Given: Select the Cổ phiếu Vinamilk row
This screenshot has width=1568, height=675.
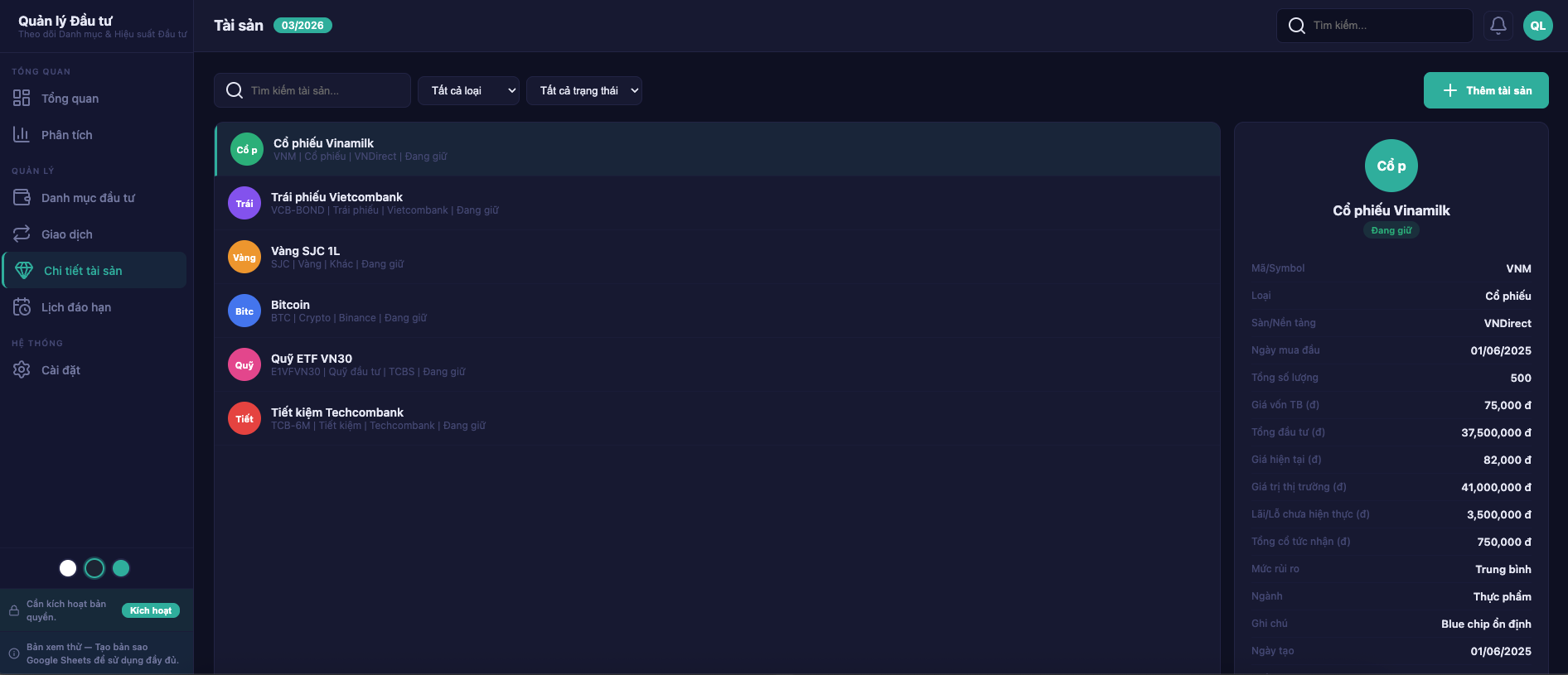Looking at the screenshot, I should (x=718, y=150).
